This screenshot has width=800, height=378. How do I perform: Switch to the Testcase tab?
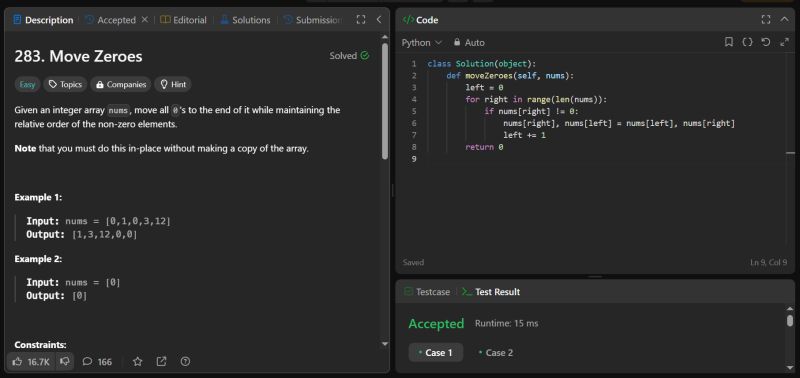427,292
